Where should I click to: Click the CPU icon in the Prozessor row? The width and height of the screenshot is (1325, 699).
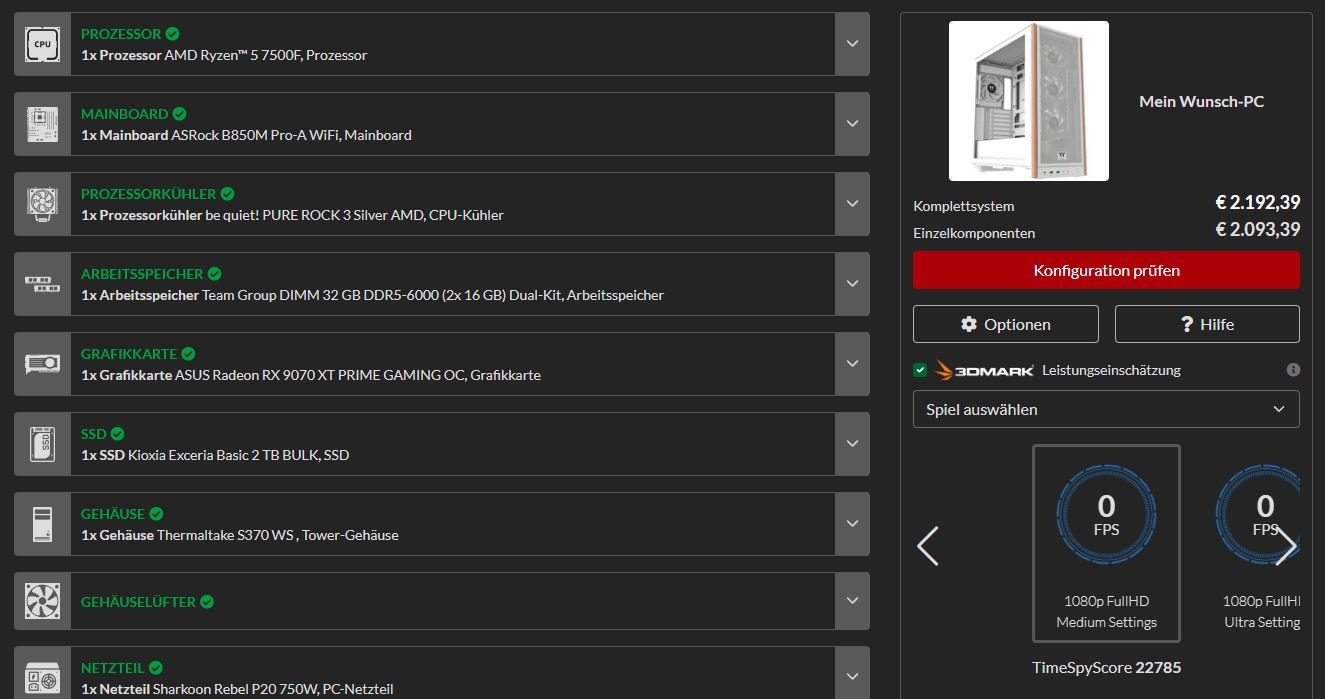click(42, 44)
